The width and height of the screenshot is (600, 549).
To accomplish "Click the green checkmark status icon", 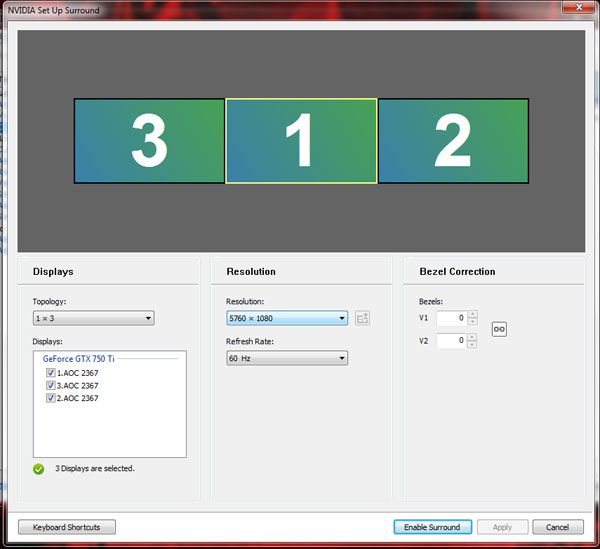I will (x=39, y=469).
